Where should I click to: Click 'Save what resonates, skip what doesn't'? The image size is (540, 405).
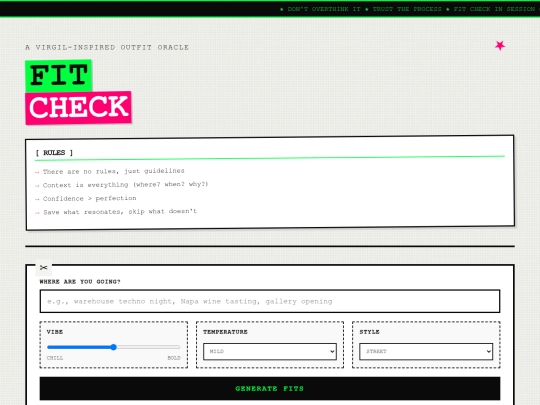point(120,212)
